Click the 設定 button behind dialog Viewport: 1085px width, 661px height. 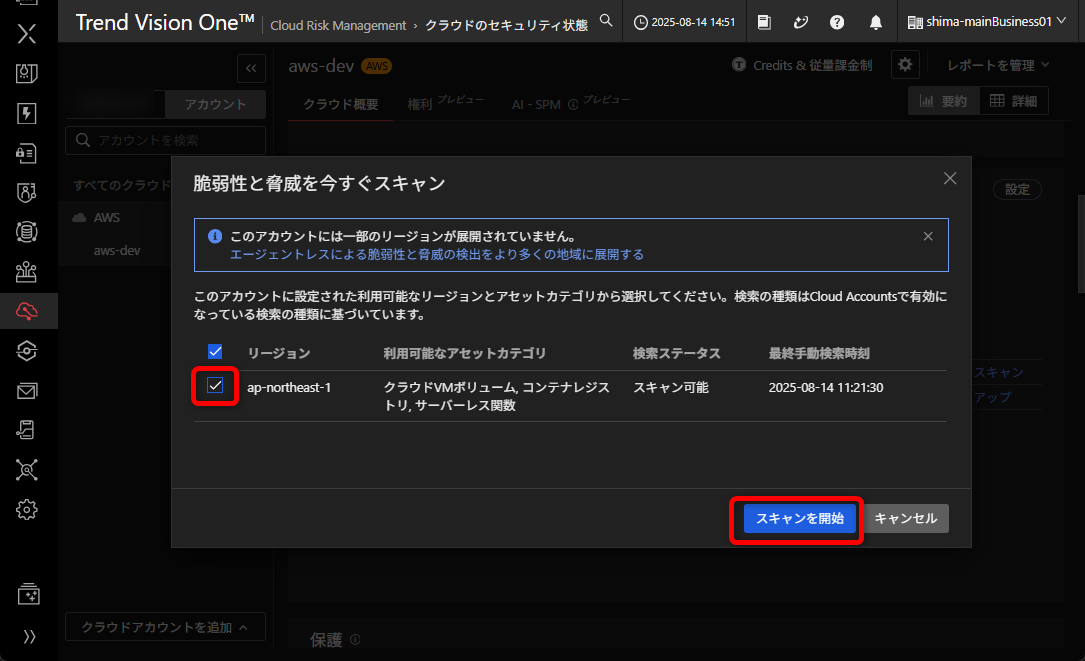point(1017,190)
